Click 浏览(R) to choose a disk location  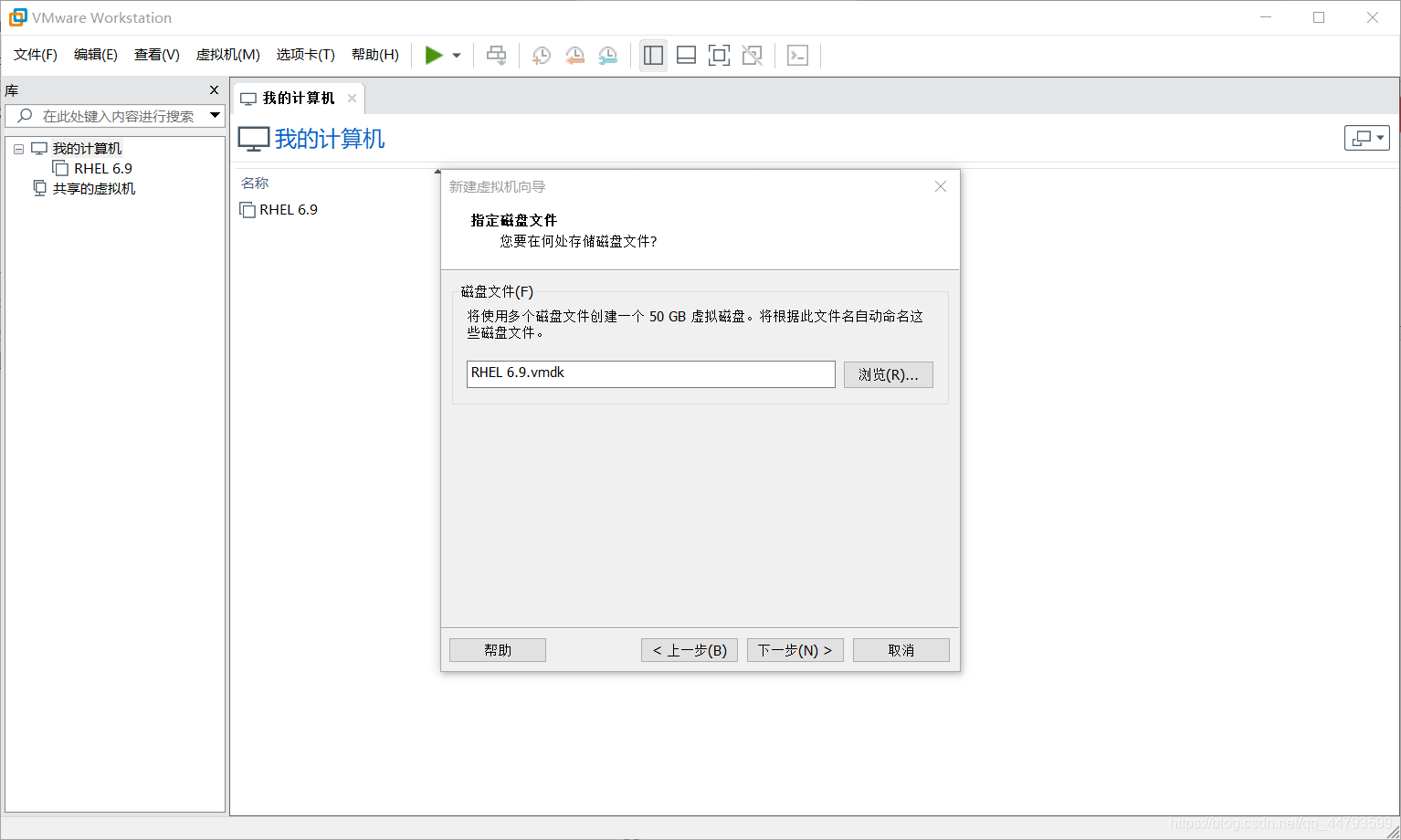click(887, 373)
